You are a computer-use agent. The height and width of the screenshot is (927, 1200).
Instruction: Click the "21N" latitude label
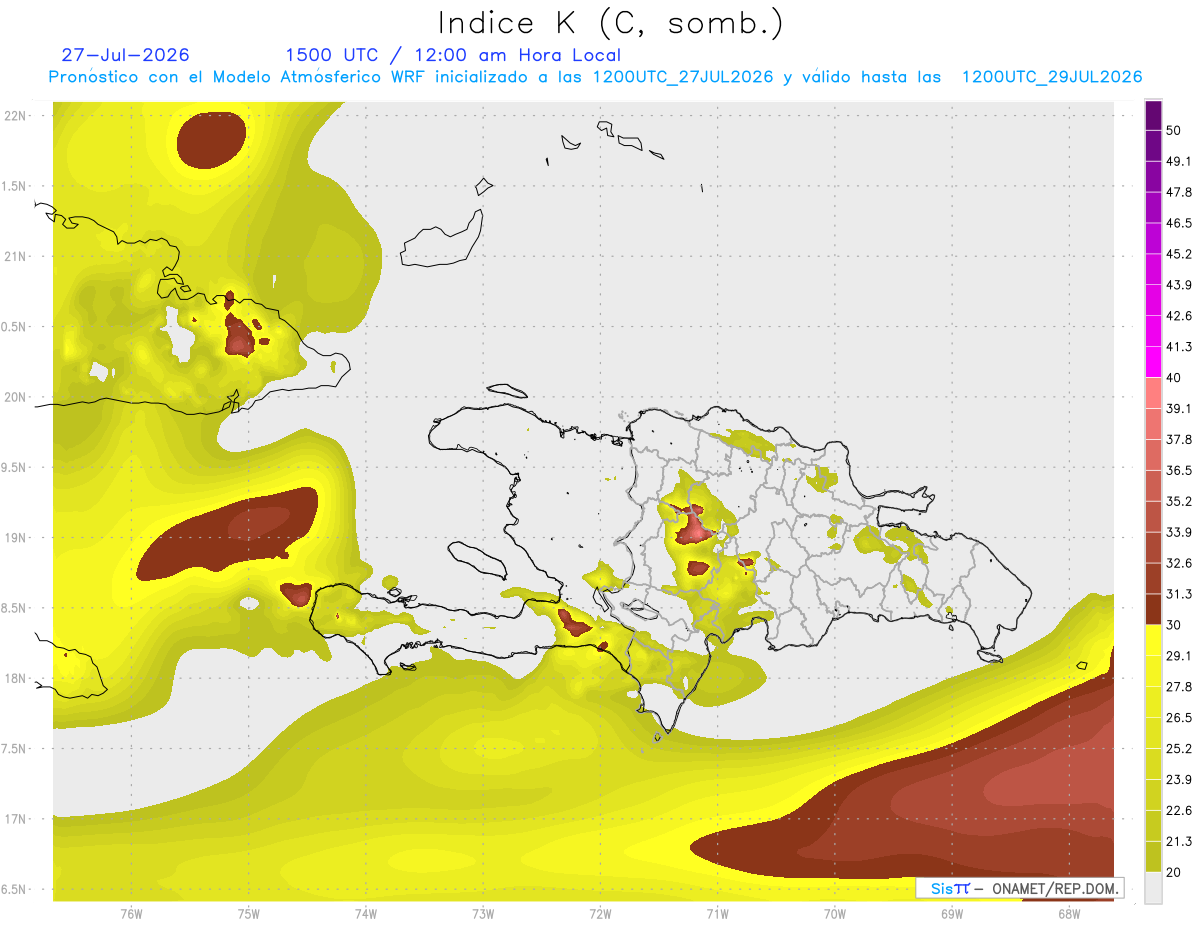coord(15,256)
